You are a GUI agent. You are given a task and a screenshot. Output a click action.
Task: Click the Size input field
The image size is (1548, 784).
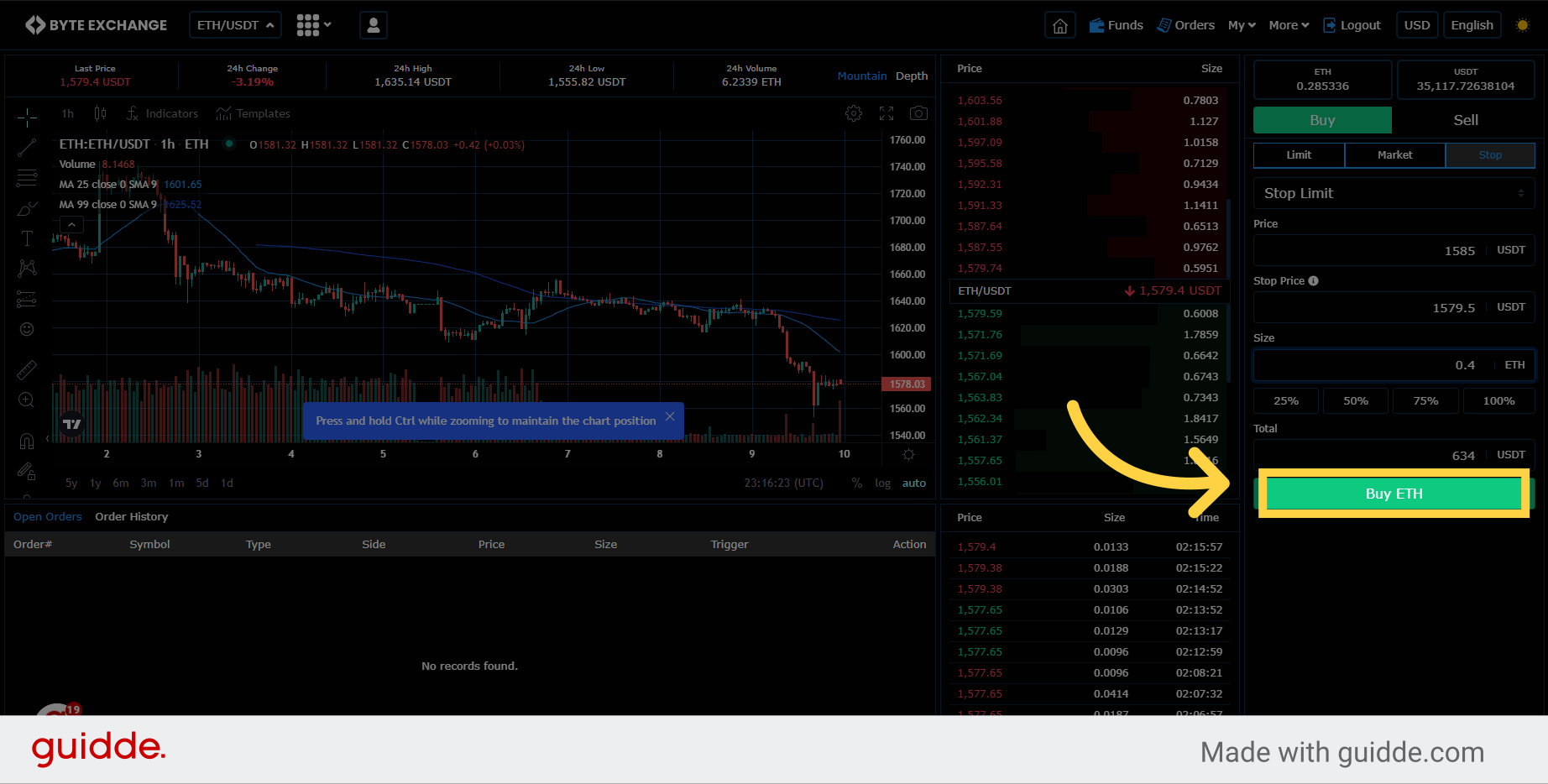(1394, 364)
